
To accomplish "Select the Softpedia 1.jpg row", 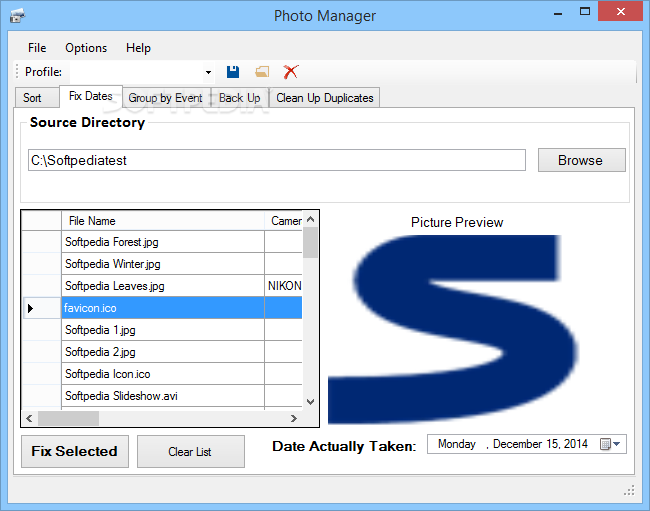I will click(162, 329).
